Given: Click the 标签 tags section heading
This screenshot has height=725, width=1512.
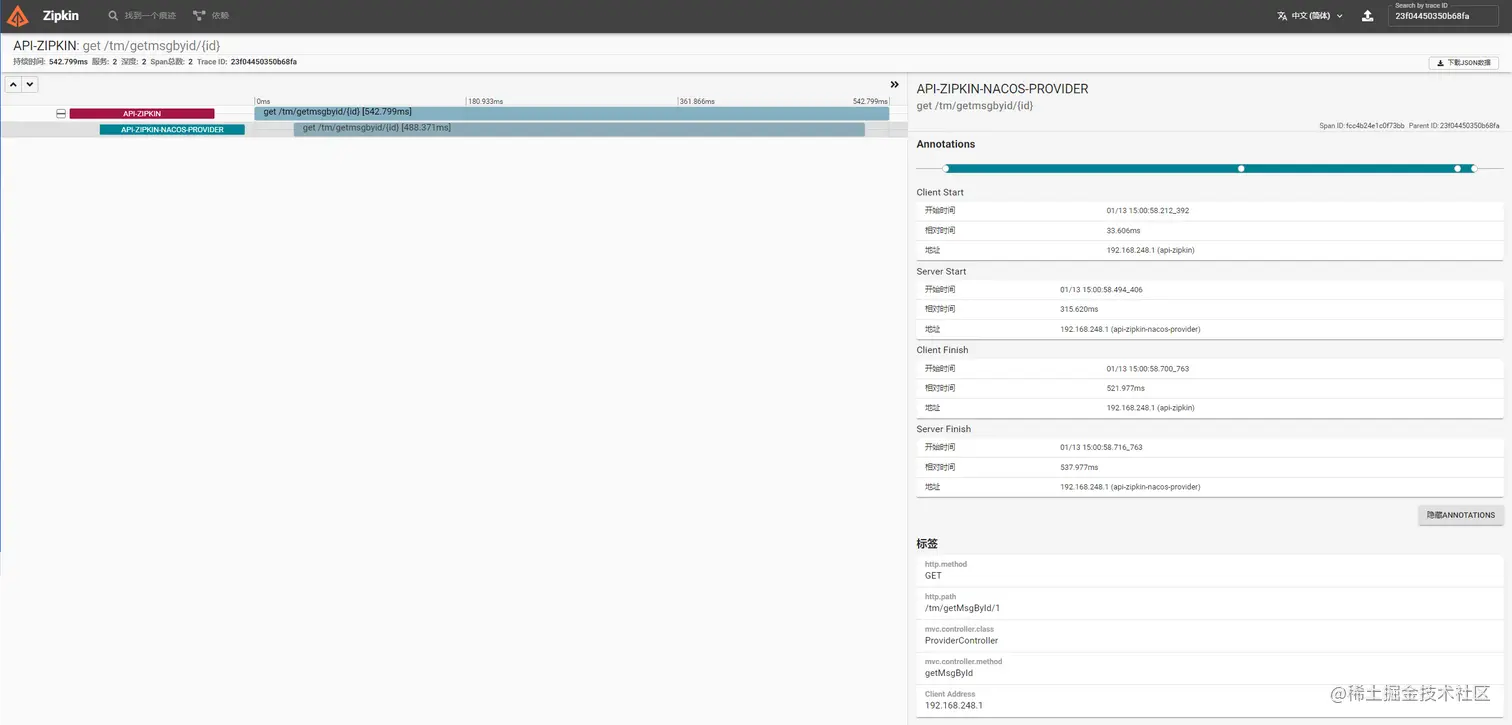Looking at the screenshot, I should [927, 544].
